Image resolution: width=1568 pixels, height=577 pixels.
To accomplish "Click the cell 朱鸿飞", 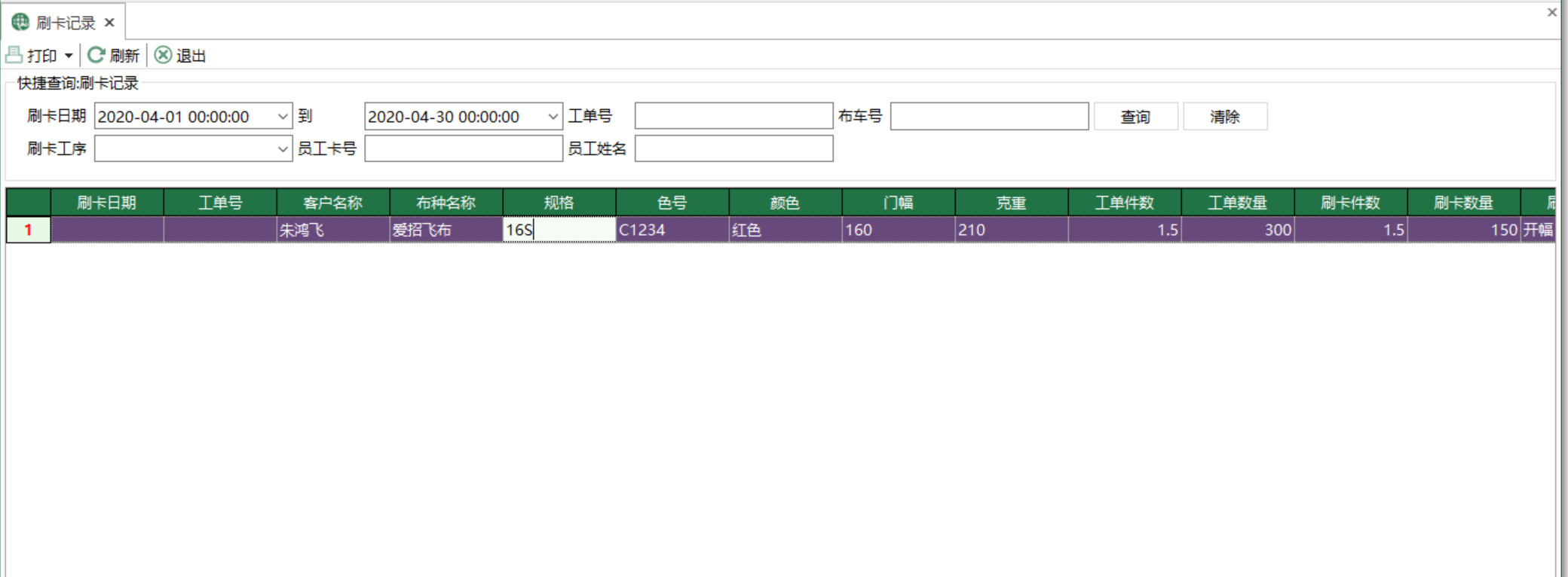I will [333, 230].
